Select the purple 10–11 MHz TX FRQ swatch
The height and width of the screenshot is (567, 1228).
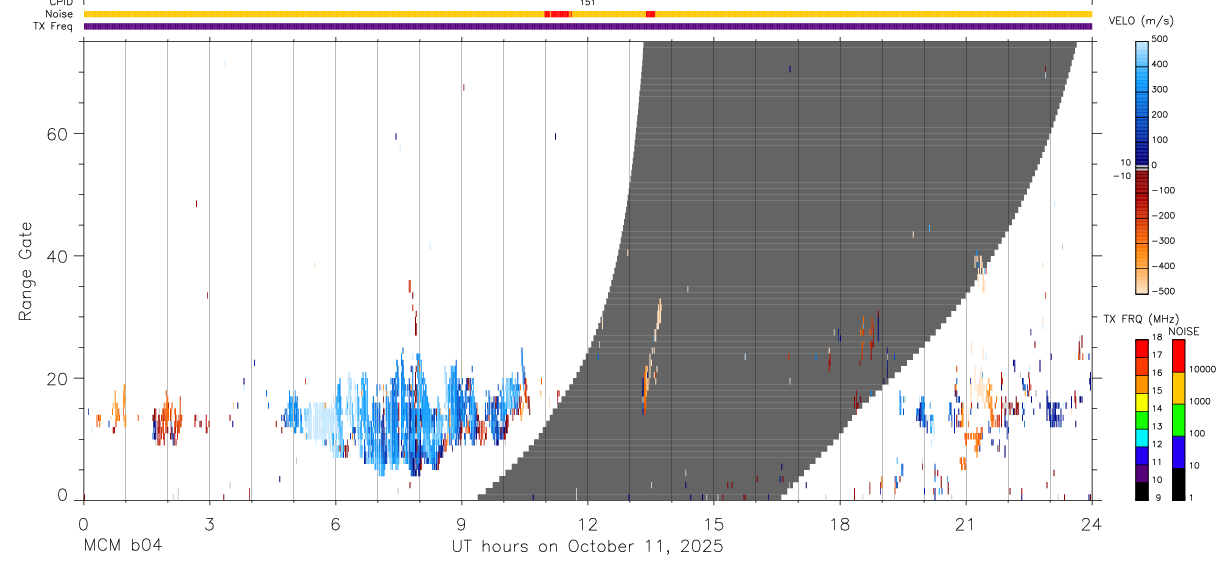(x=1142, y=471)
